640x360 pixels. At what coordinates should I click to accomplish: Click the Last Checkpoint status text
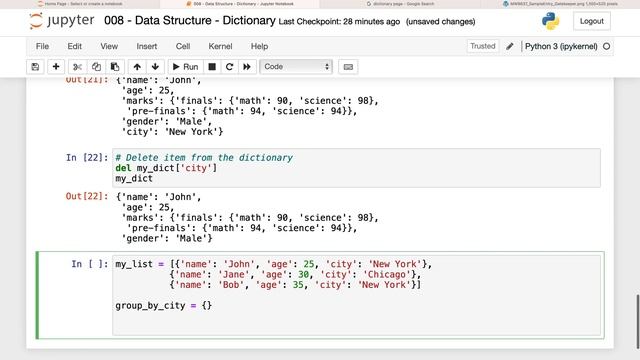coord(339,22)
